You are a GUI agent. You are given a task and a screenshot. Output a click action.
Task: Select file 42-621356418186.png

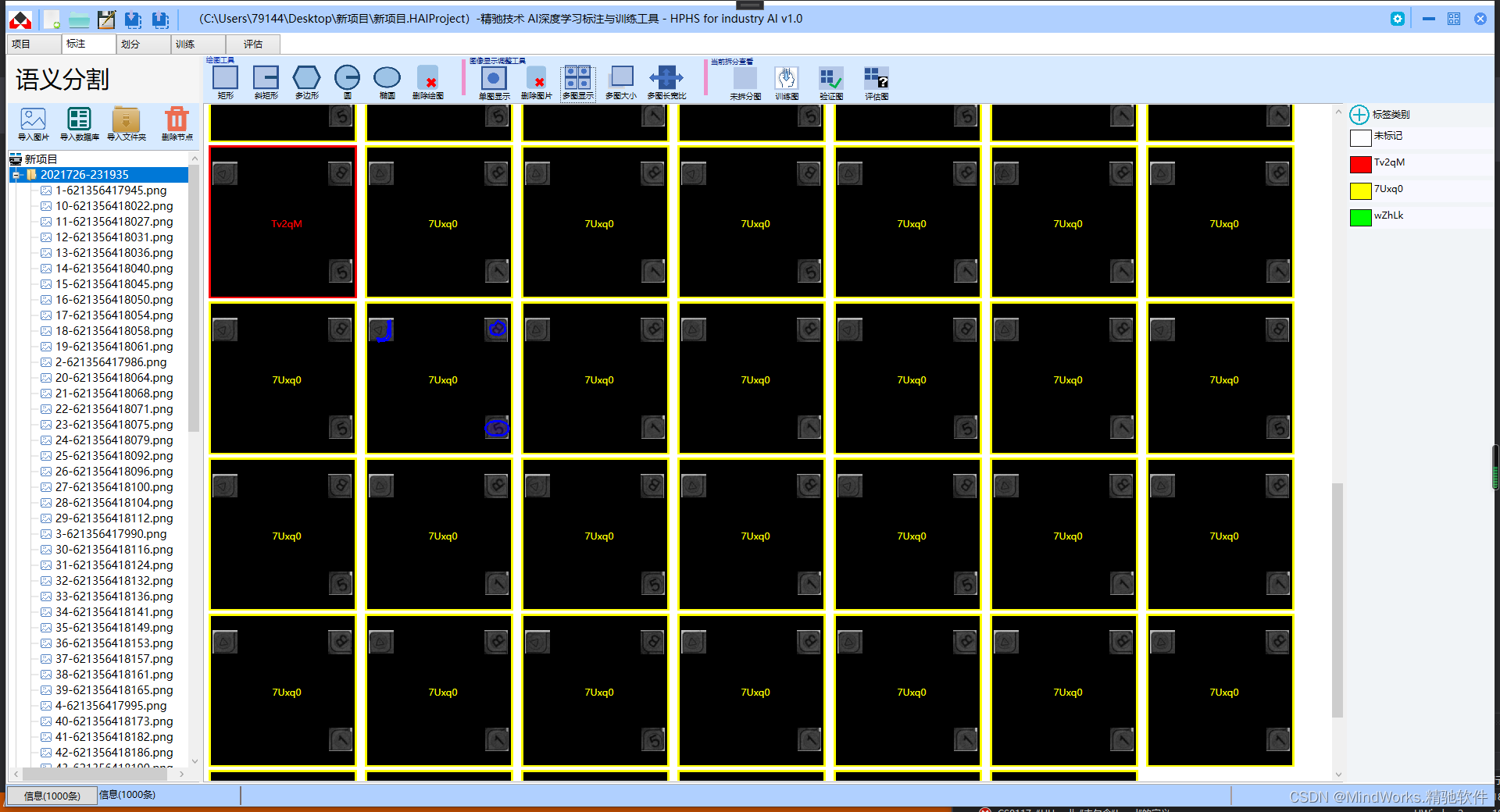pos(114,753)
